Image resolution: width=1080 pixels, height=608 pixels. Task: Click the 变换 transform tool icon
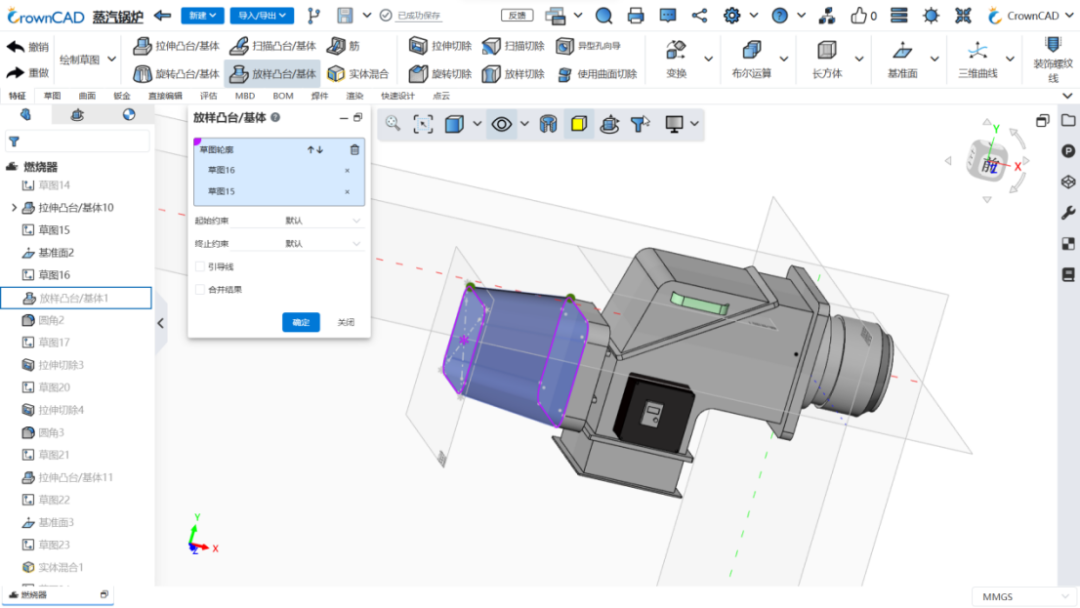click(x=676, y=50)
